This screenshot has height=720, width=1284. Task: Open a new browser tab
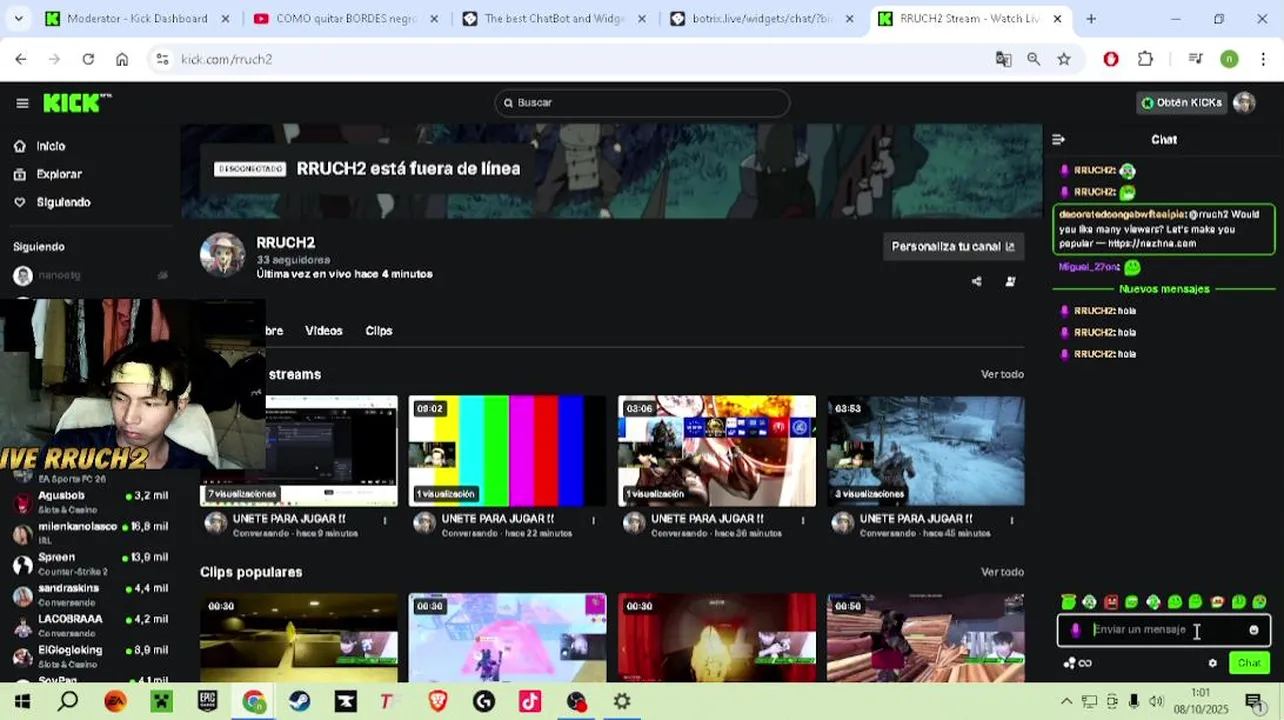pos(1091,18)
